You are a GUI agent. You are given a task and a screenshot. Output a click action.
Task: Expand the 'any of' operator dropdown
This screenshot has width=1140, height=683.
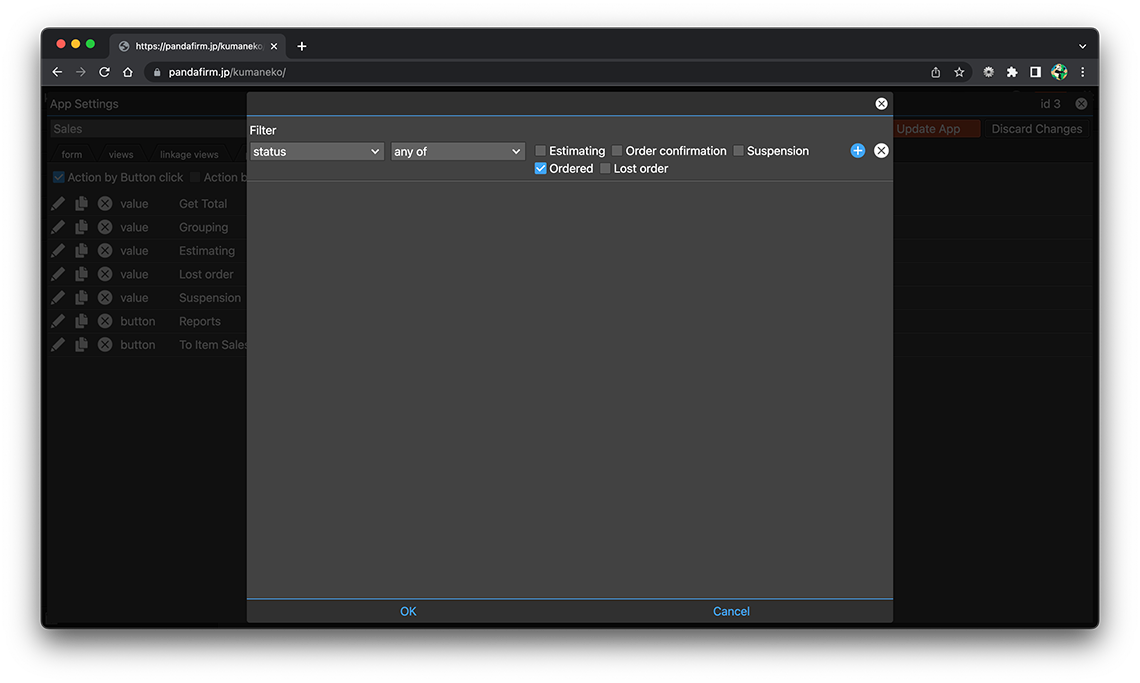457,152
